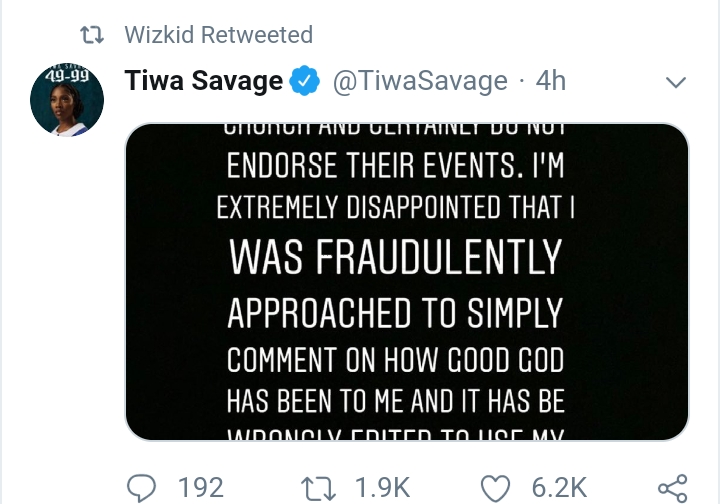Click the reply speech bubble icon
This screenshot has width=720, height=504.
point(144,487)
